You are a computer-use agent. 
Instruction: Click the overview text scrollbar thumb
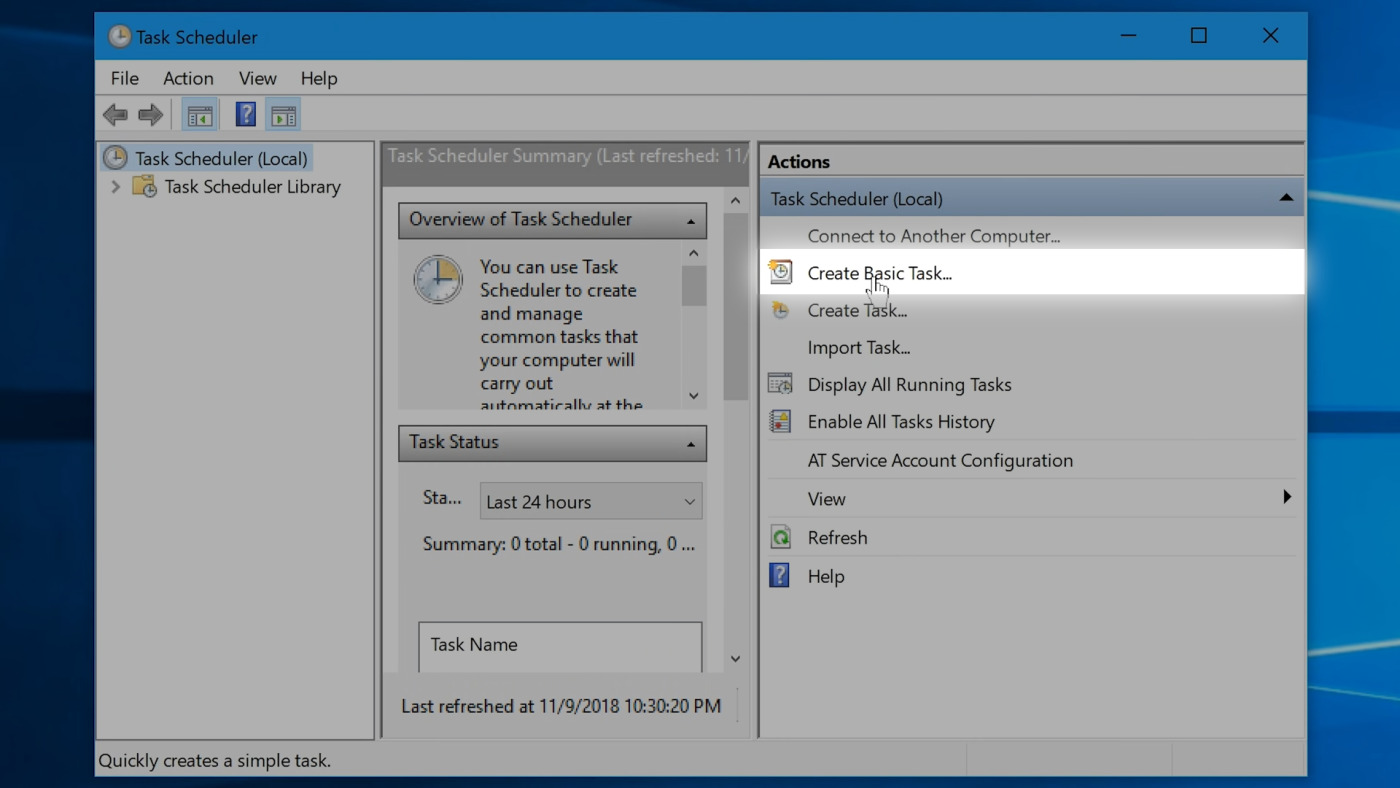coord(694,287)
